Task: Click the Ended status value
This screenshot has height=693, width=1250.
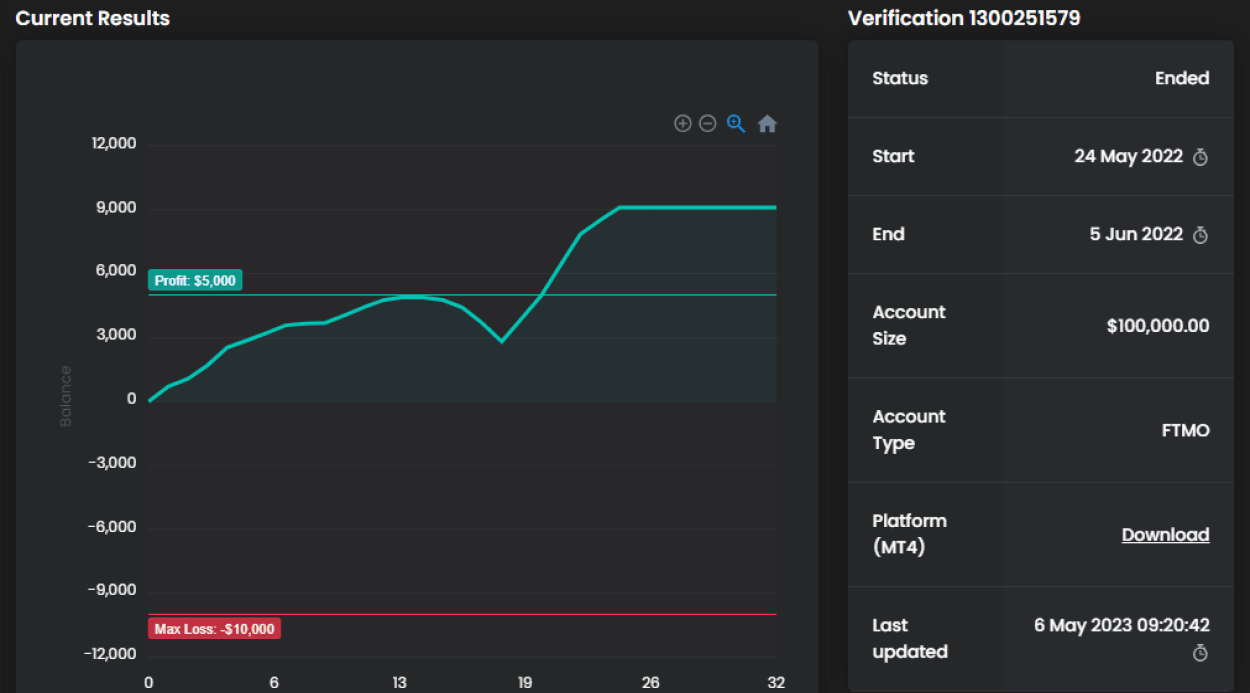Action: [x=1182, y=78]
